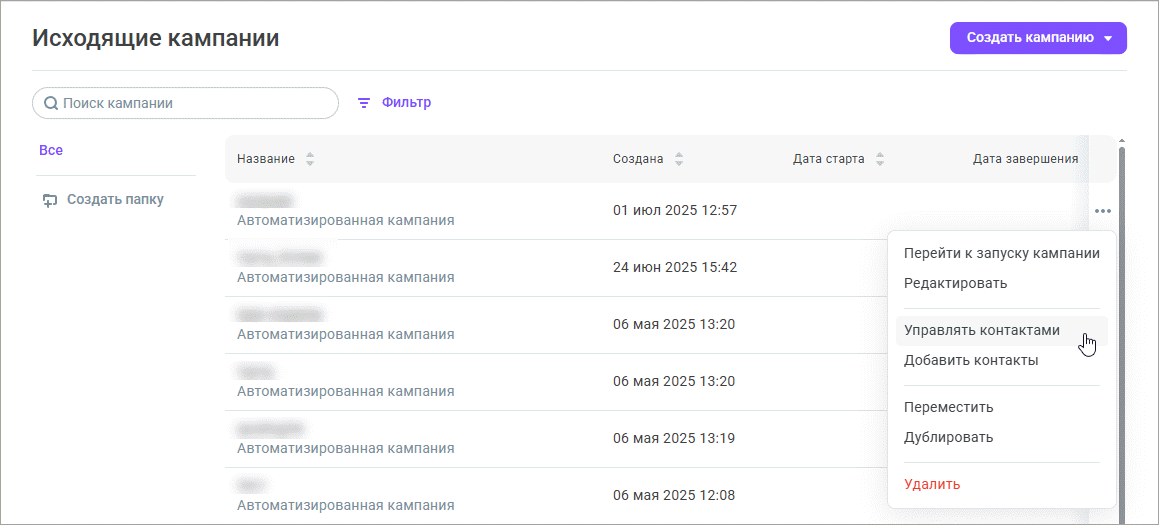Image resolution: width=1159 pixels, height=525 pixels.
Task: Sort by Название column arrows
Action: [x=310, y=159]
